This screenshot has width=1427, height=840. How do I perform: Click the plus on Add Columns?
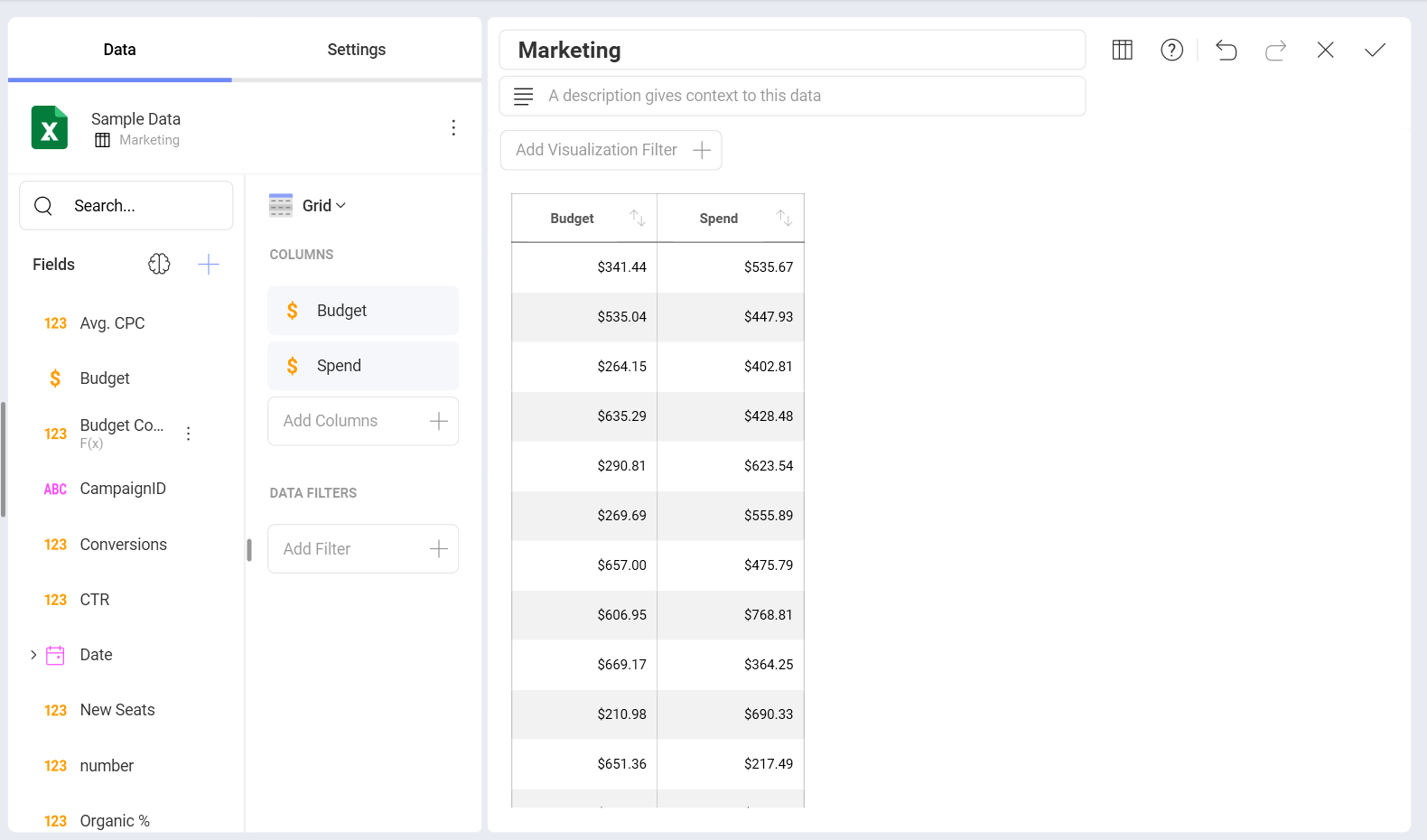[x=438, y=421]
